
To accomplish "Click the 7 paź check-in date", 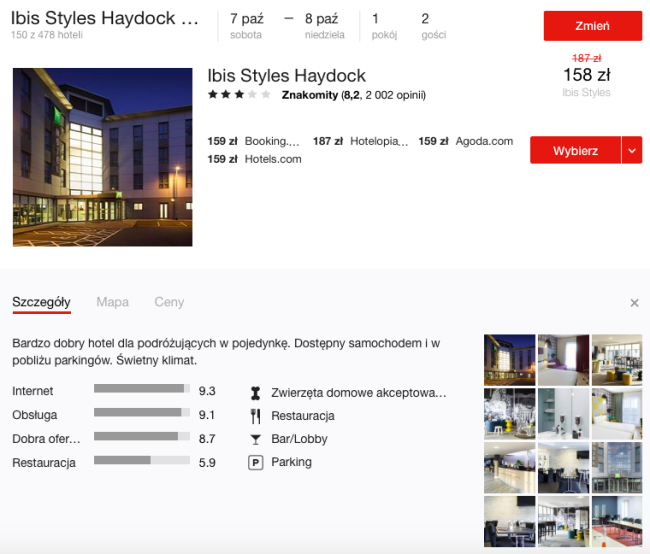I will (247, 26).
